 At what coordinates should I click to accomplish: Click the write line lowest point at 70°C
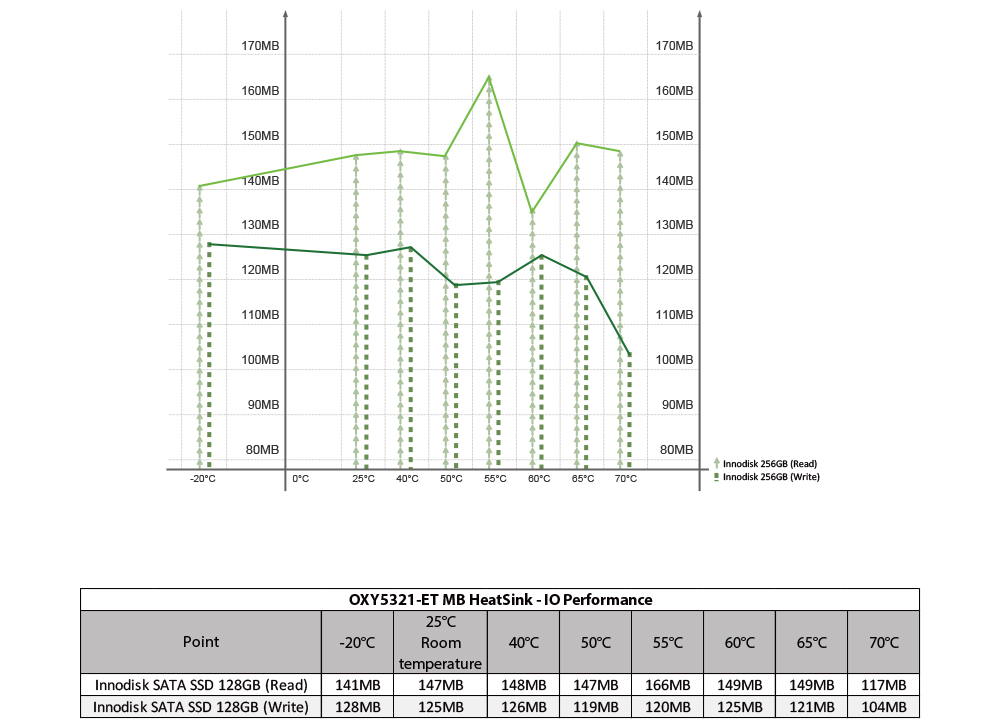[629, 354]
